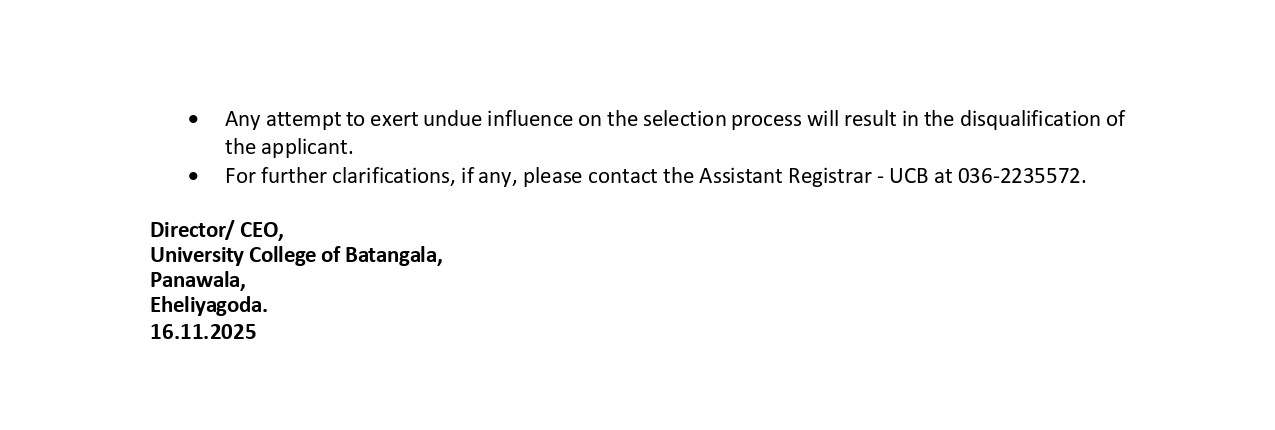The width and height of the screenshot is (1275, 430).
Task: Place cursor on "Director/ CEO," line
Action: (x=217, y=229)
